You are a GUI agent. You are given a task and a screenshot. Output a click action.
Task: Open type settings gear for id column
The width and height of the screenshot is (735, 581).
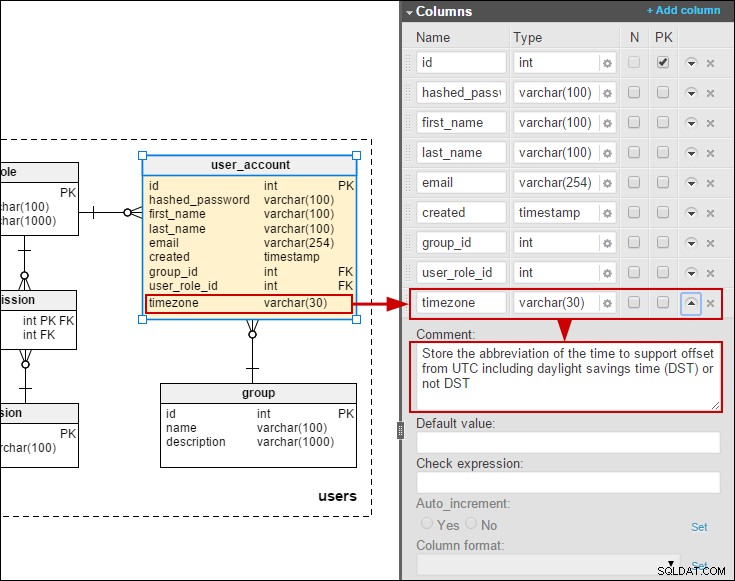click(x=607, y=63)
